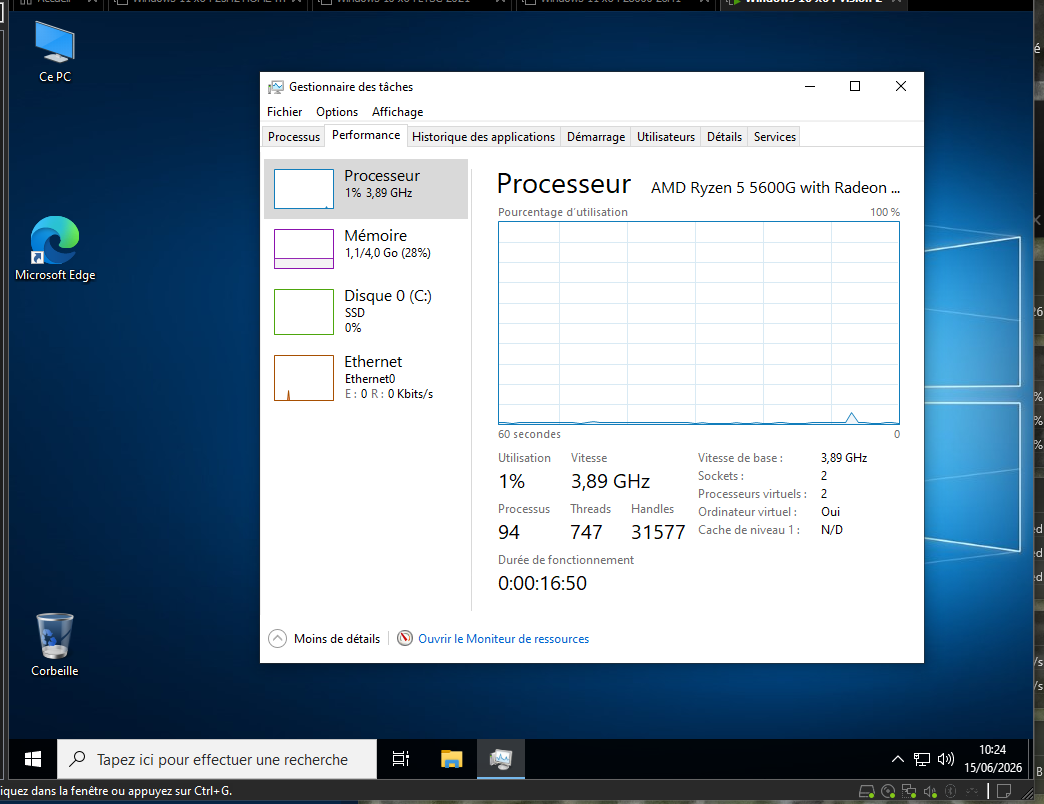Screen dimensions: 1044x804
Task: Open Task View in the taskbar
Action: point(401,759)
